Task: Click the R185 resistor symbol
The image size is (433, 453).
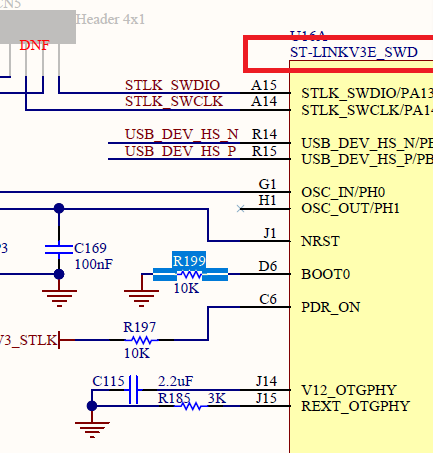Action: [x=190, y=406]
